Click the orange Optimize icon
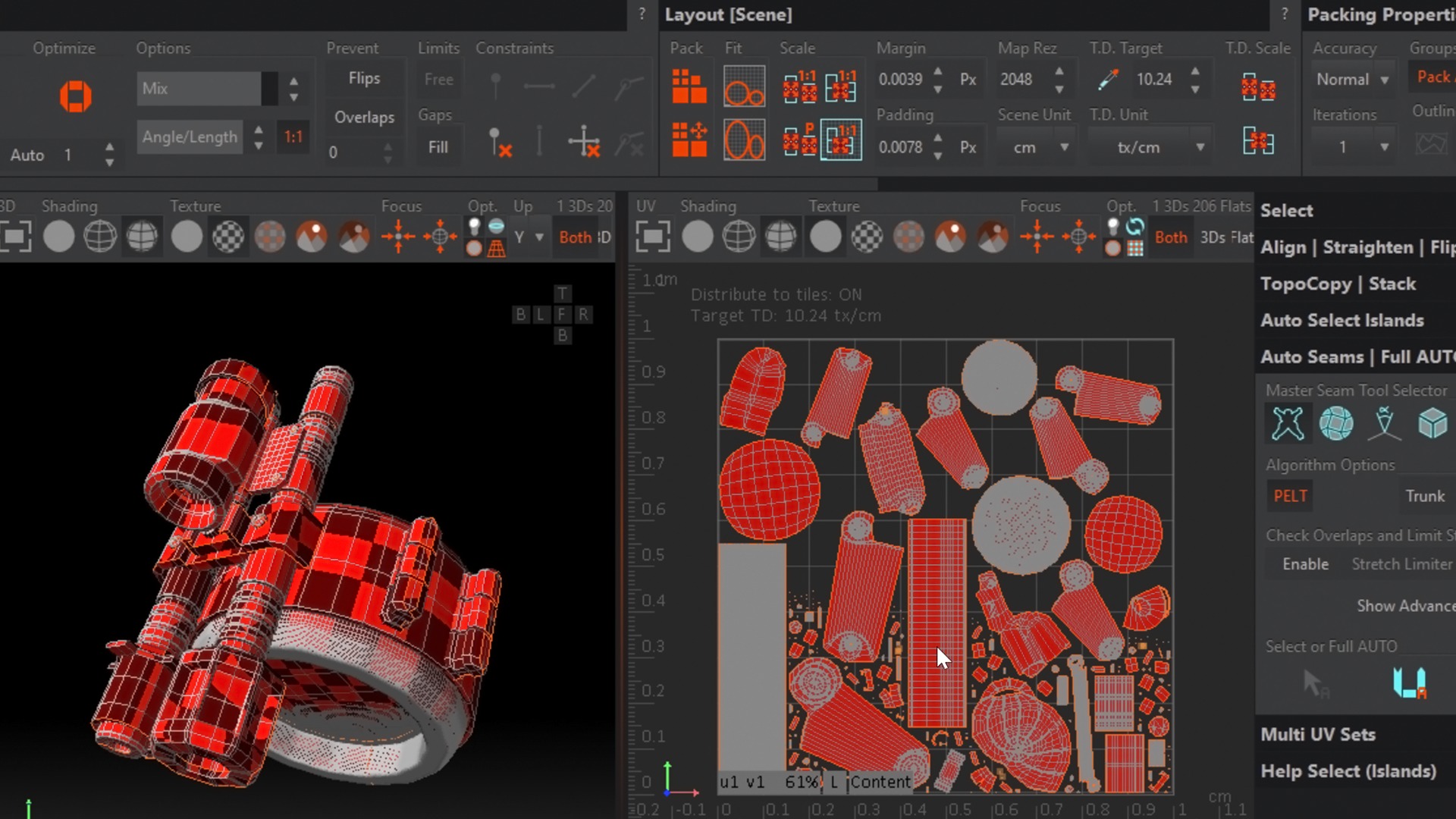Image resolution: width=1456 pixels, height=819 pixels. (76, 97)
